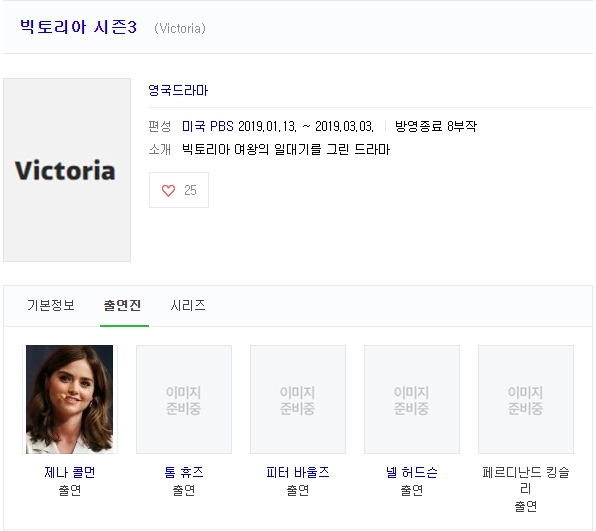Open the 영국드라마 genre link
The width and height of the screenshot is (596, 531).
point(178,90)
